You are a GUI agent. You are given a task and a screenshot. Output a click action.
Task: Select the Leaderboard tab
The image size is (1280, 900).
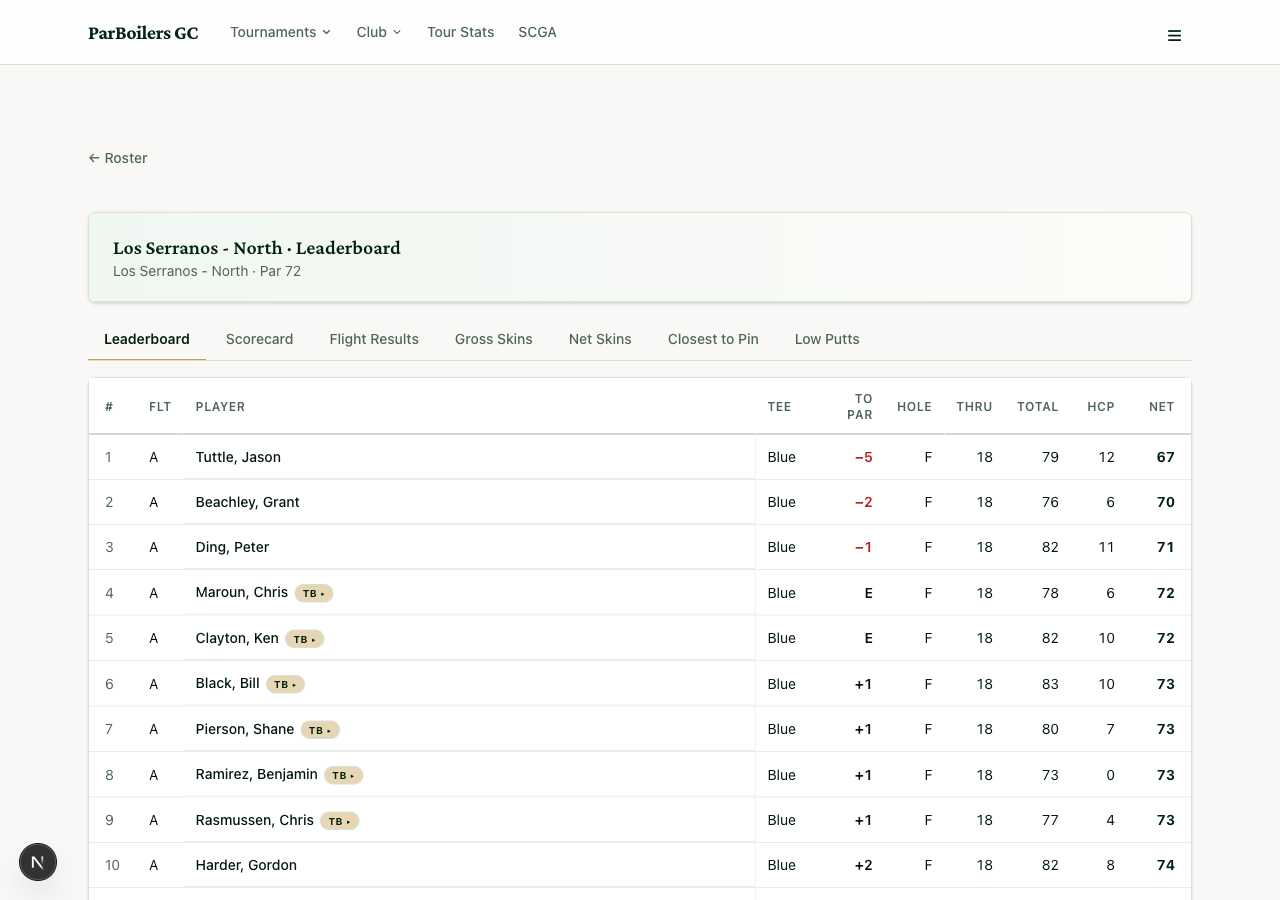click(x=147, y=339)
